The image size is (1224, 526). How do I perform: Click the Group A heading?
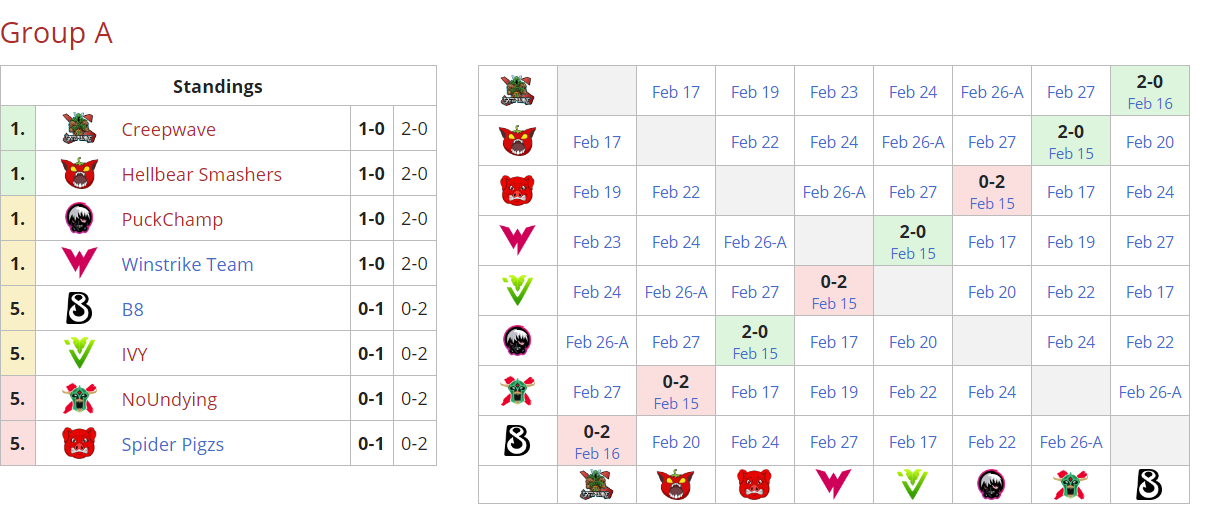pos(56,33)
